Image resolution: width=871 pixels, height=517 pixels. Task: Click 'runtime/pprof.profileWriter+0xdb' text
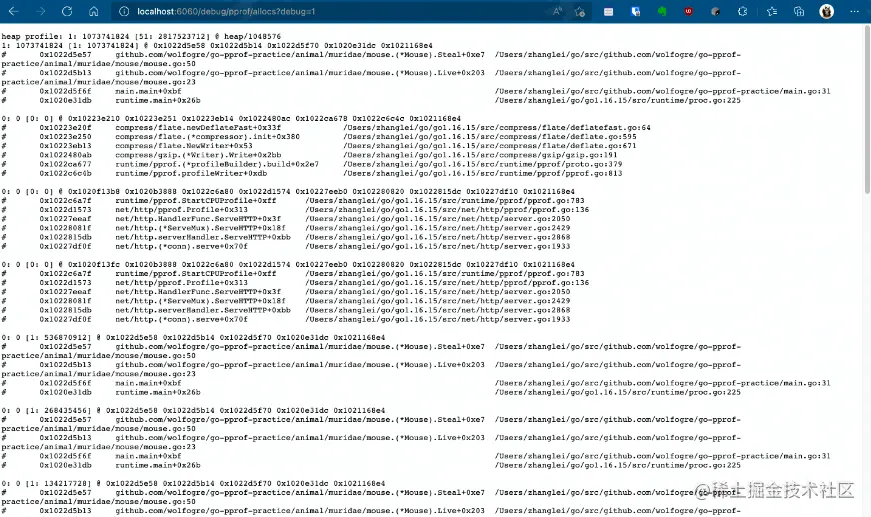point(191,173)
